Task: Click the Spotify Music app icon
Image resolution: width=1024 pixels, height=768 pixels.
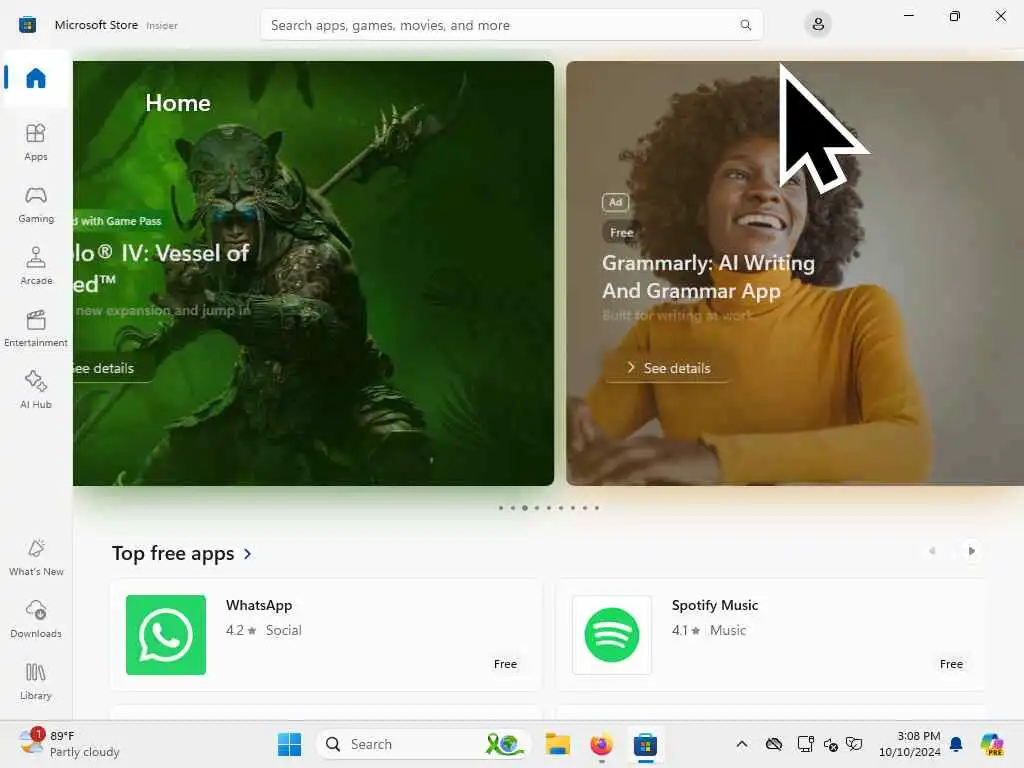Action: (612, 635)
